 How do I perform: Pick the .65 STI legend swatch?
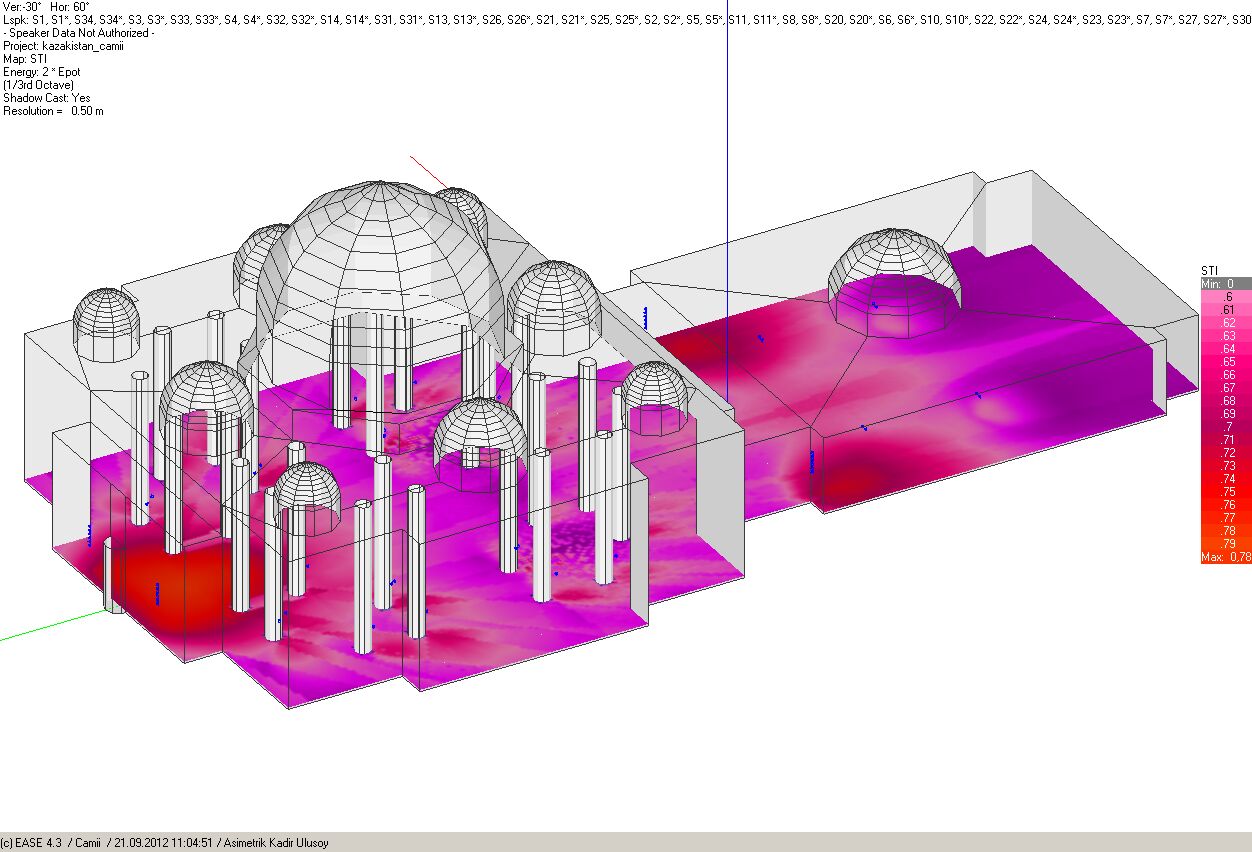[1225, 362]
